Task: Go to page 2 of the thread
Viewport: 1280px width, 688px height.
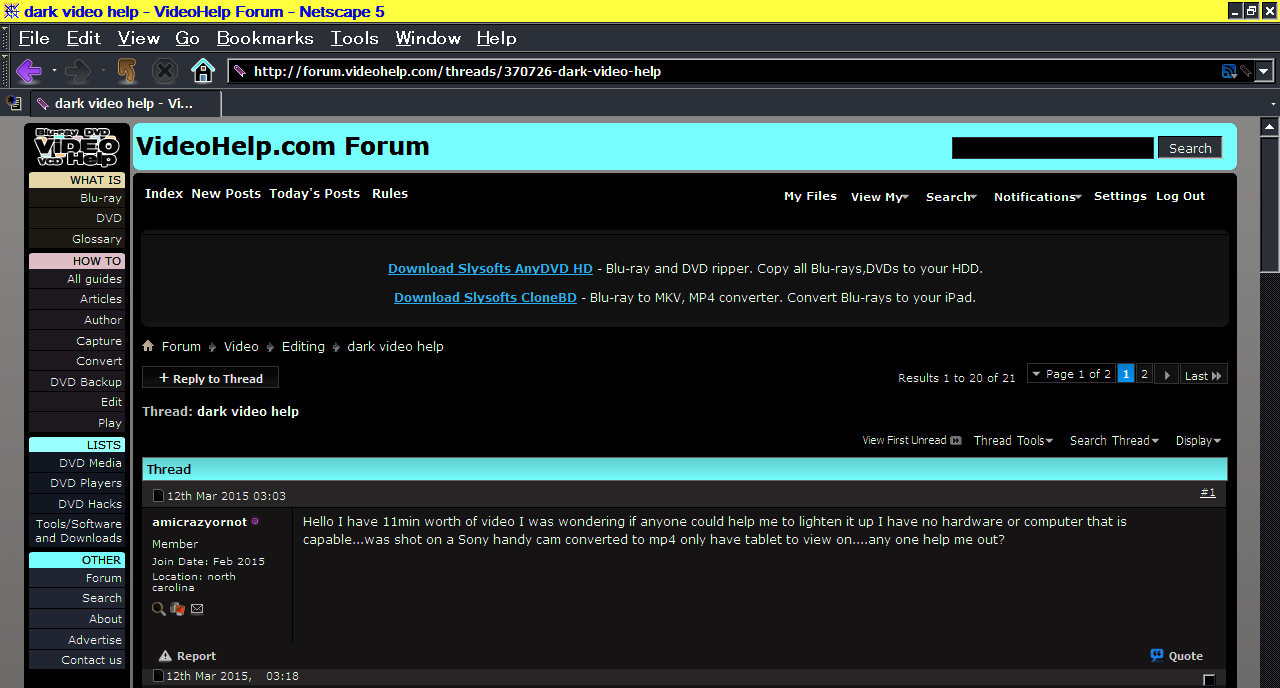Action: 1144,374
